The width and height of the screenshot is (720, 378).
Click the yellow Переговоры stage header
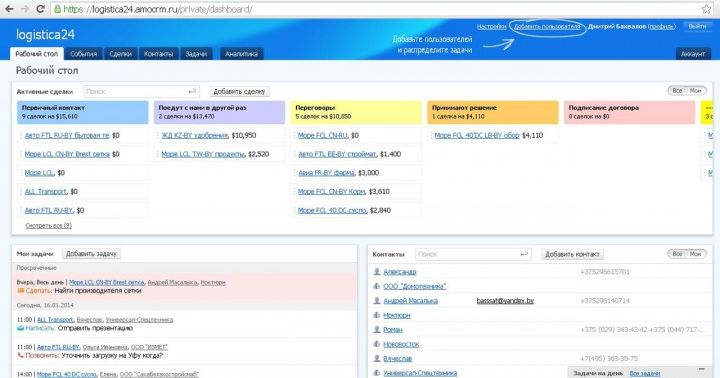click(x=356, y=112)
